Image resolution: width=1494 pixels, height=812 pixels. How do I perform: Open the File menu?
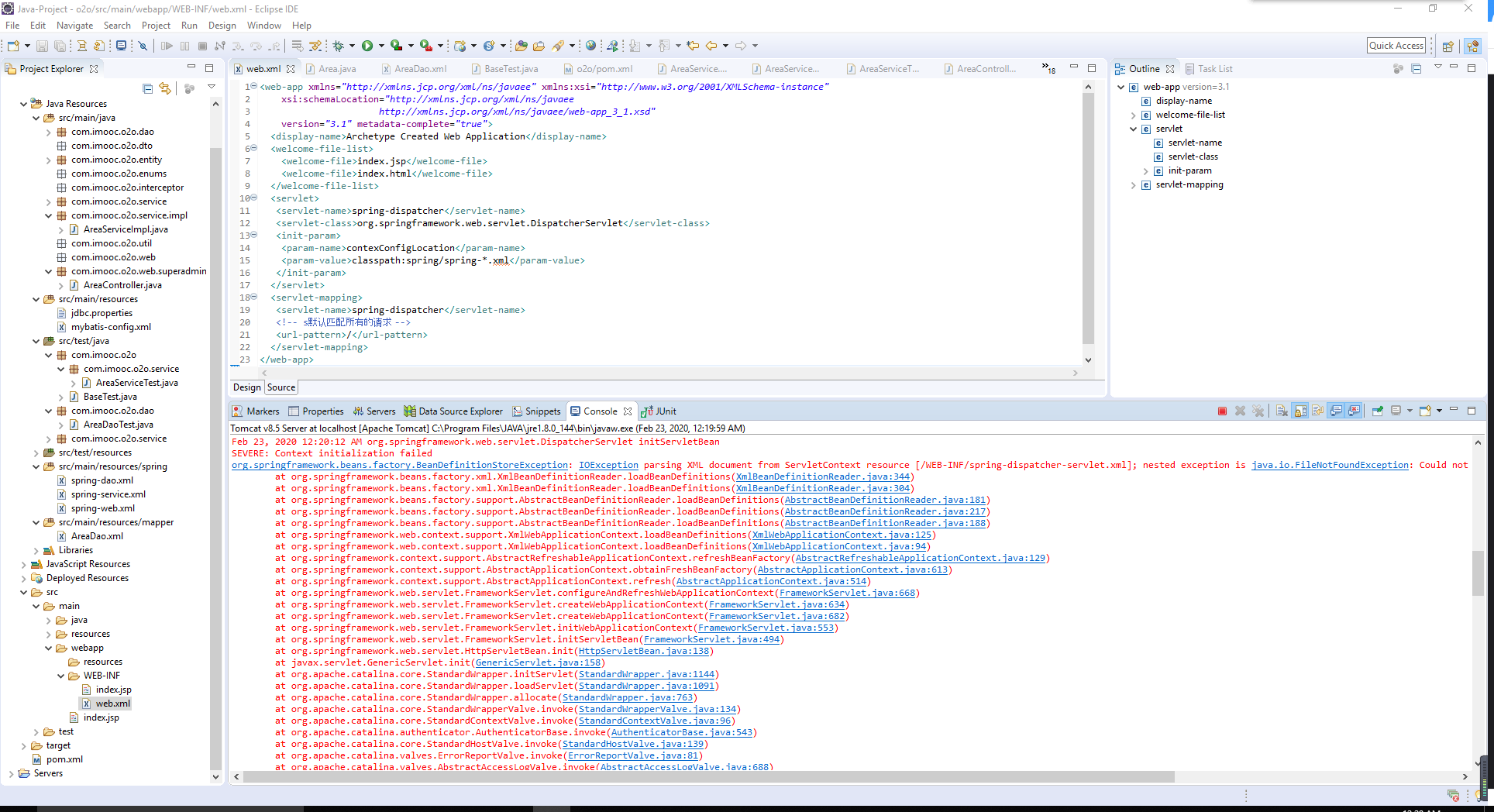[x=12, y=26]
